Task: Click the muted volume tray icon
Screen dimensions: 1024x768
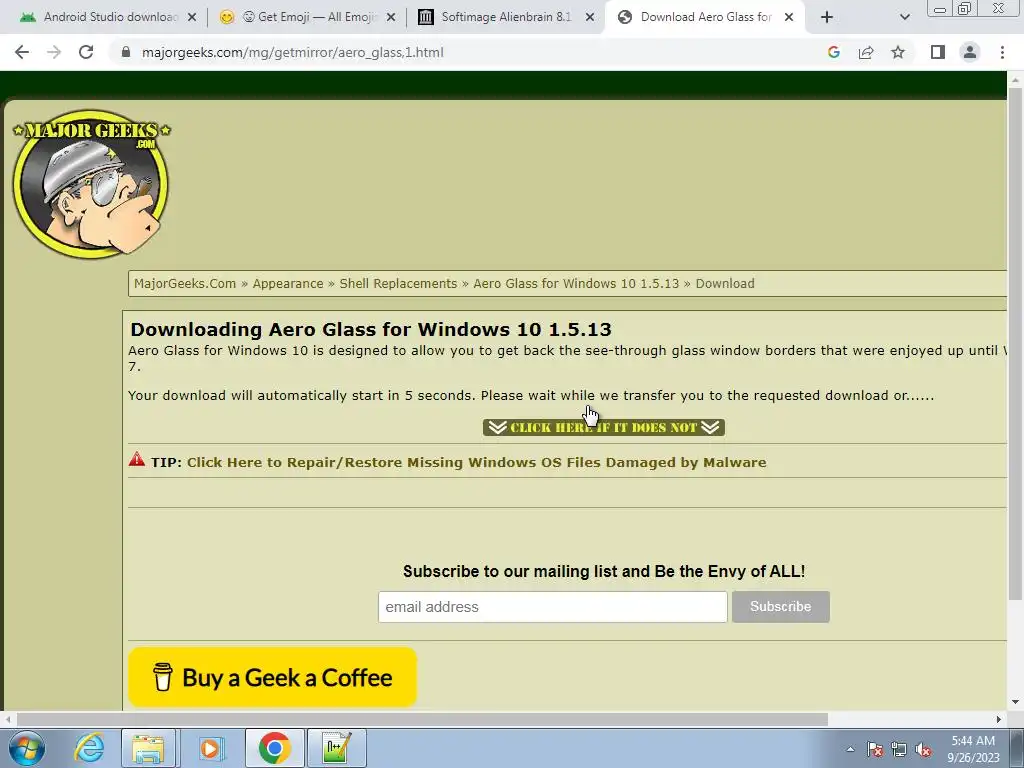Action: pyautogui.click(x=923, y=750)
